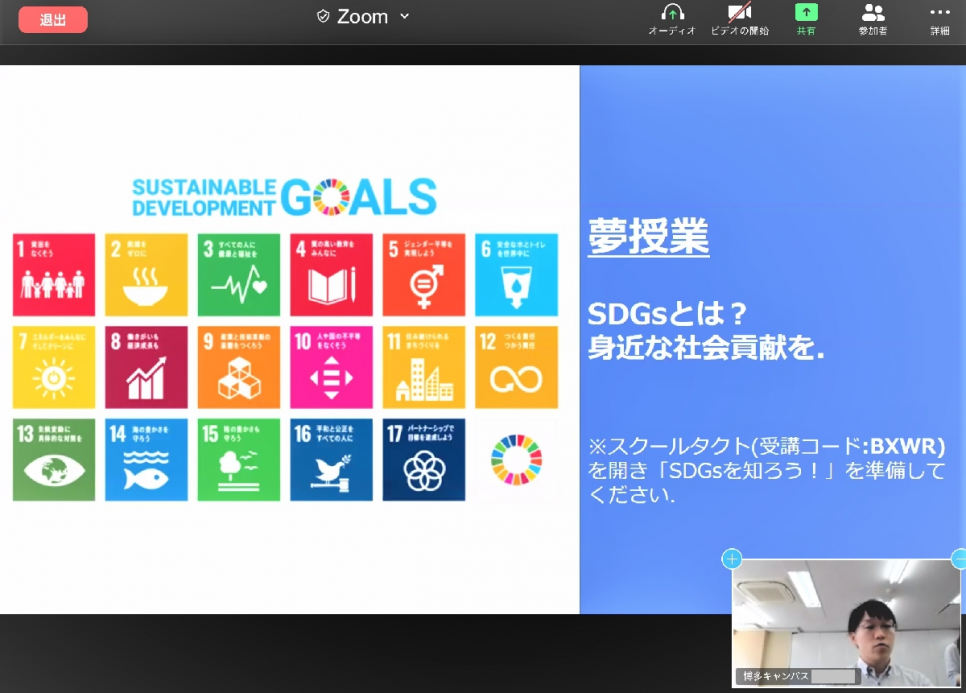Click the GOALS word with color wheel
Viewport: 966px width, 693px height.
click(359, 197)
